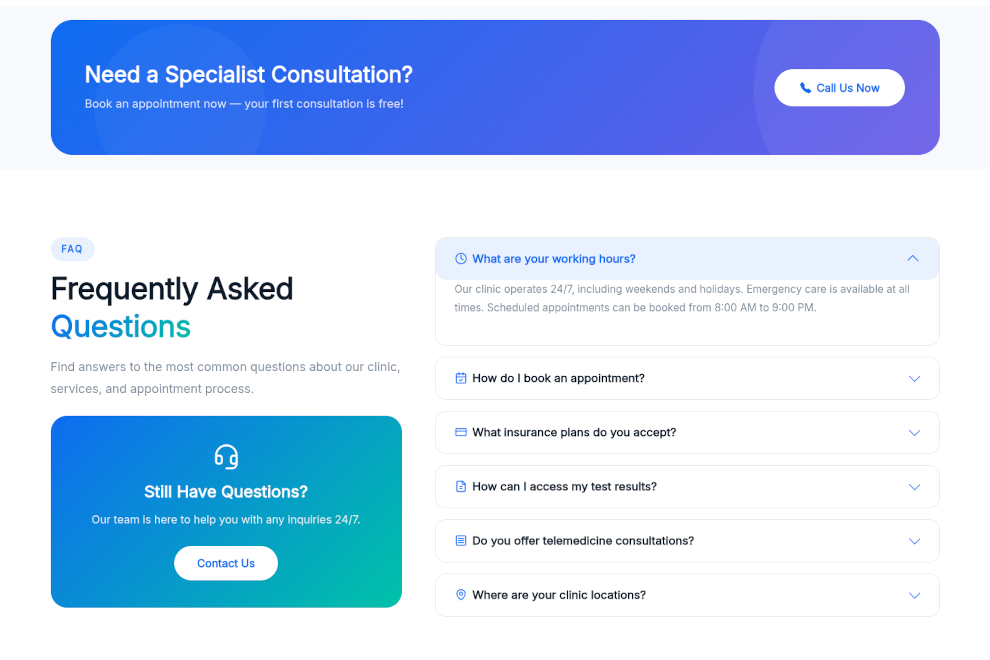Open "Where are your clinic locations?" question
990x660 pixels.
[559, 595]
